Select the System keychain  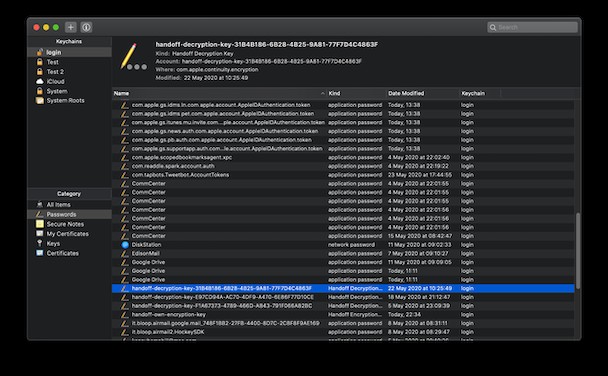[70, 91]
